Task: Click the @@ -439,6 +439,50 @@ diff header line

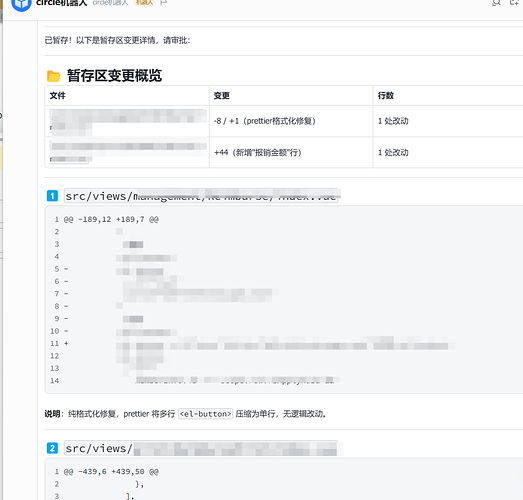Action: [x=111, y=472]
